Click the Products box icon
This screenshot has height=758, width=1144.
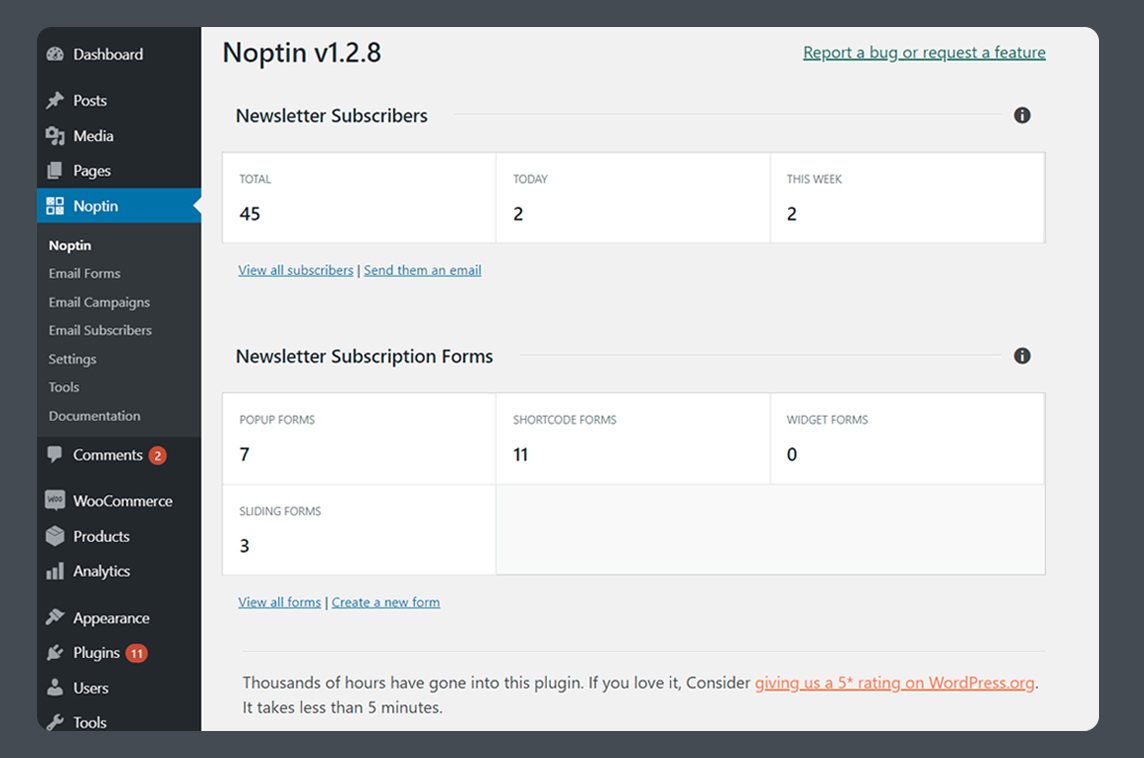click(x=55, y=536)
